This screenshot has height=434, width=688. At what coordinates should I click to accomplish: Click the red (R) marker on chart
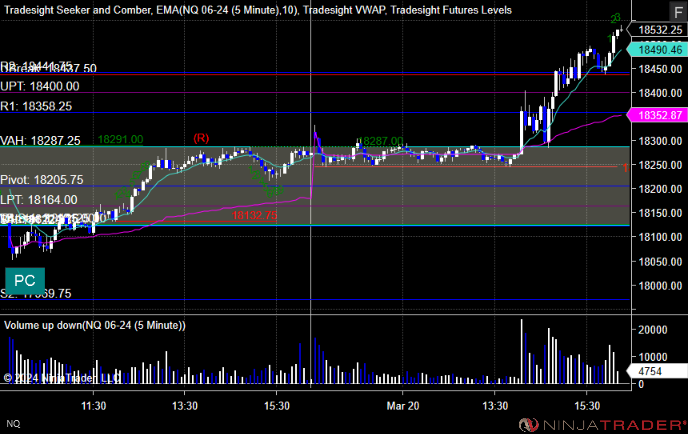click(x=201, y=138)
